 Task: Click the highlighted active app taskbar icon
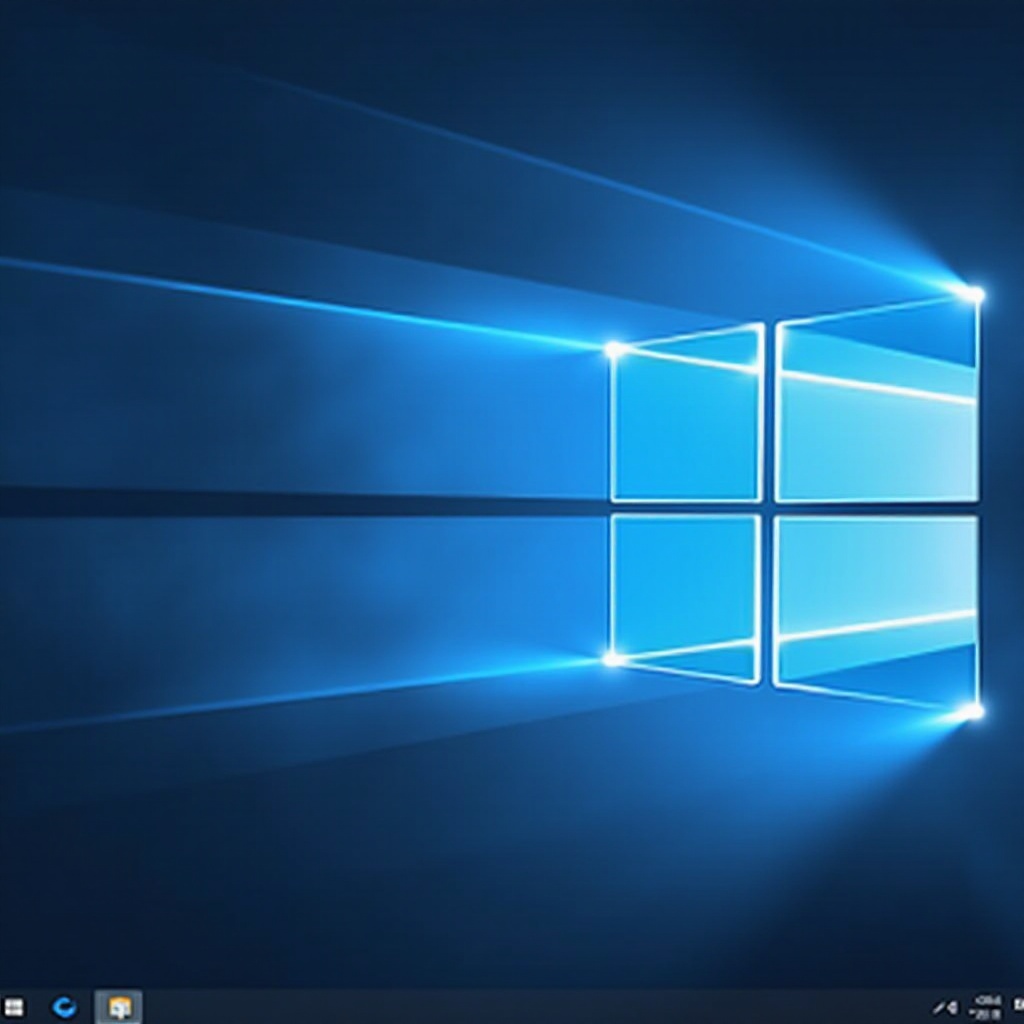click(118, 1007)
